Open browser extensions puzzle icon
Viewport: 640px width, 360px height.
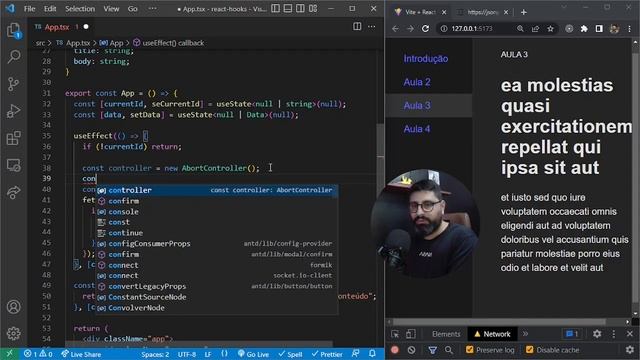pos(584,29)
